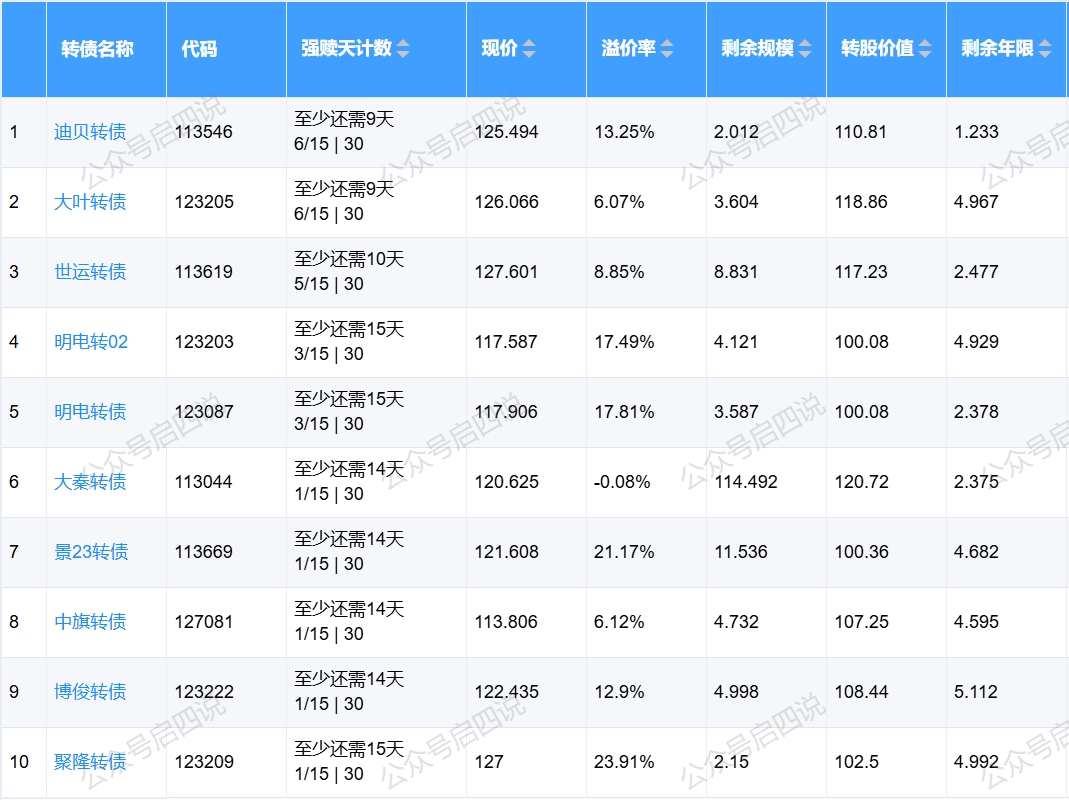Click the 明电转债 link
1069x800 pixels.
90,412
